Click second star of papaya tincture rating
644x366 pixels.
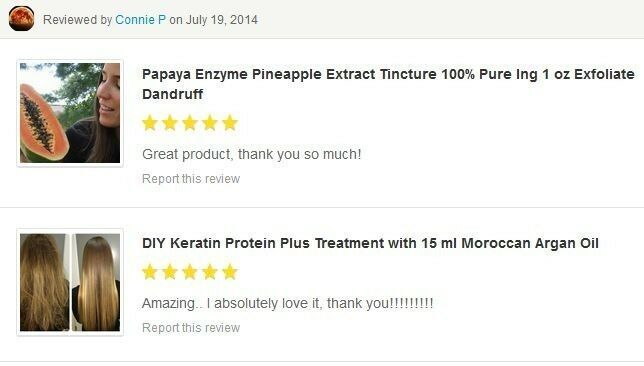[170, 123]
